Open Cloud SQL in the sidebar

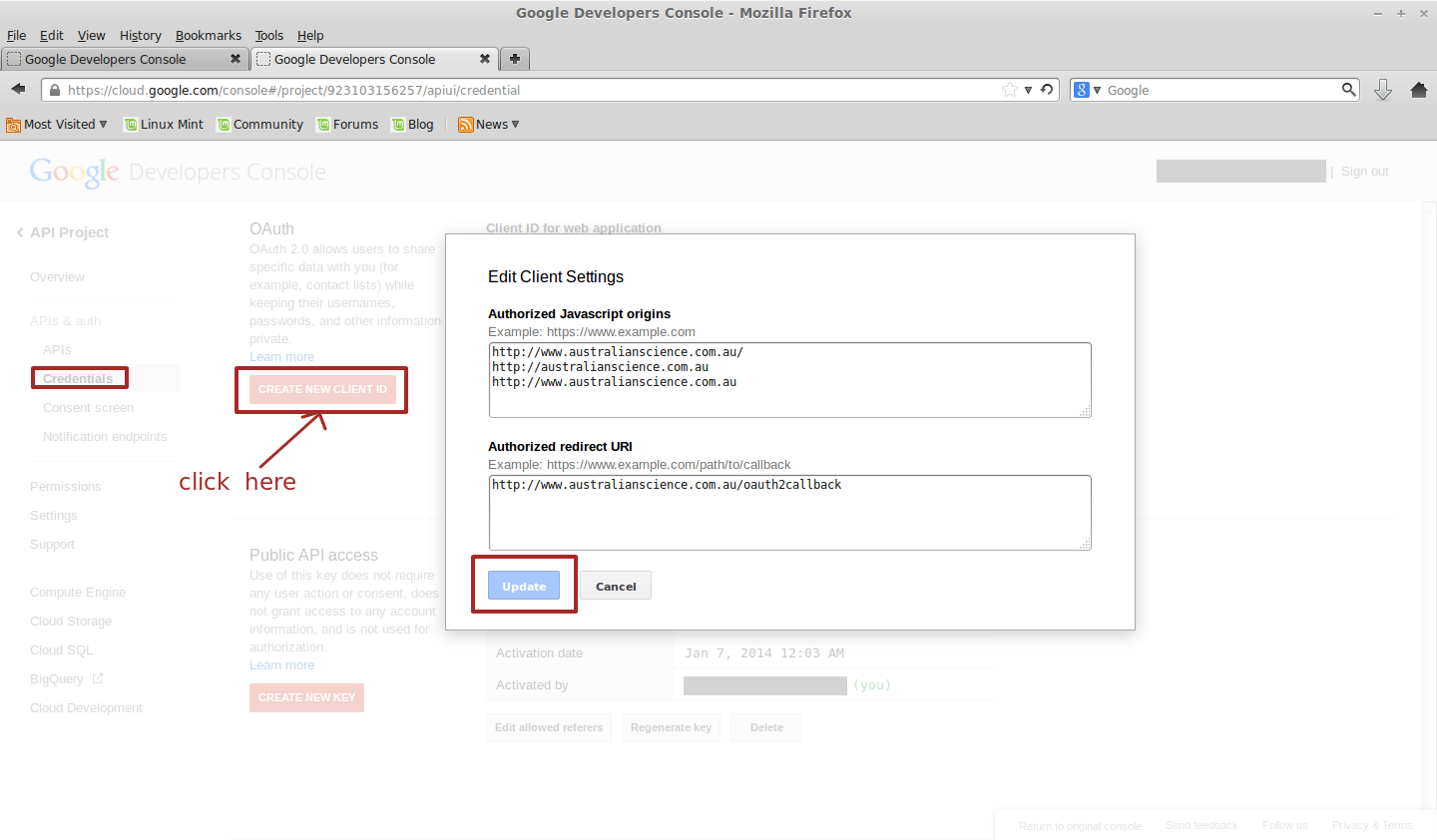[61, 650]
